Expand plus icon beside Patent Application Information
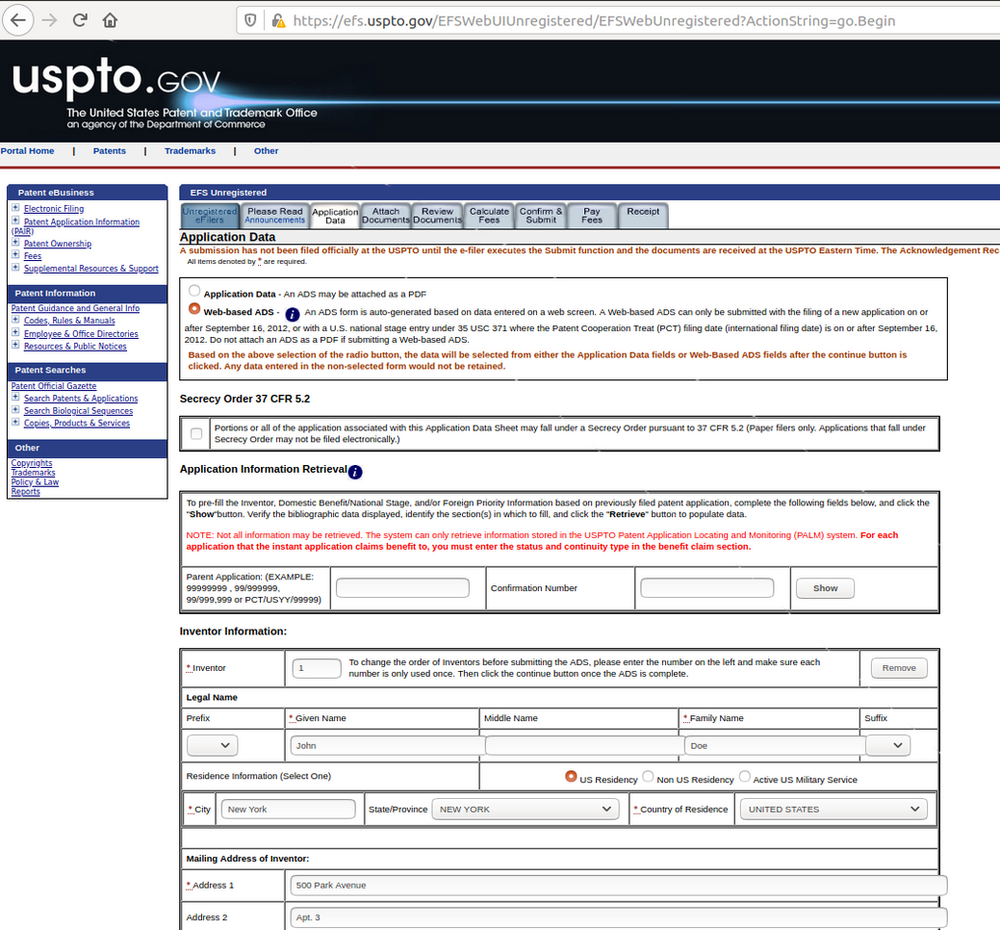 click(15, 220)
